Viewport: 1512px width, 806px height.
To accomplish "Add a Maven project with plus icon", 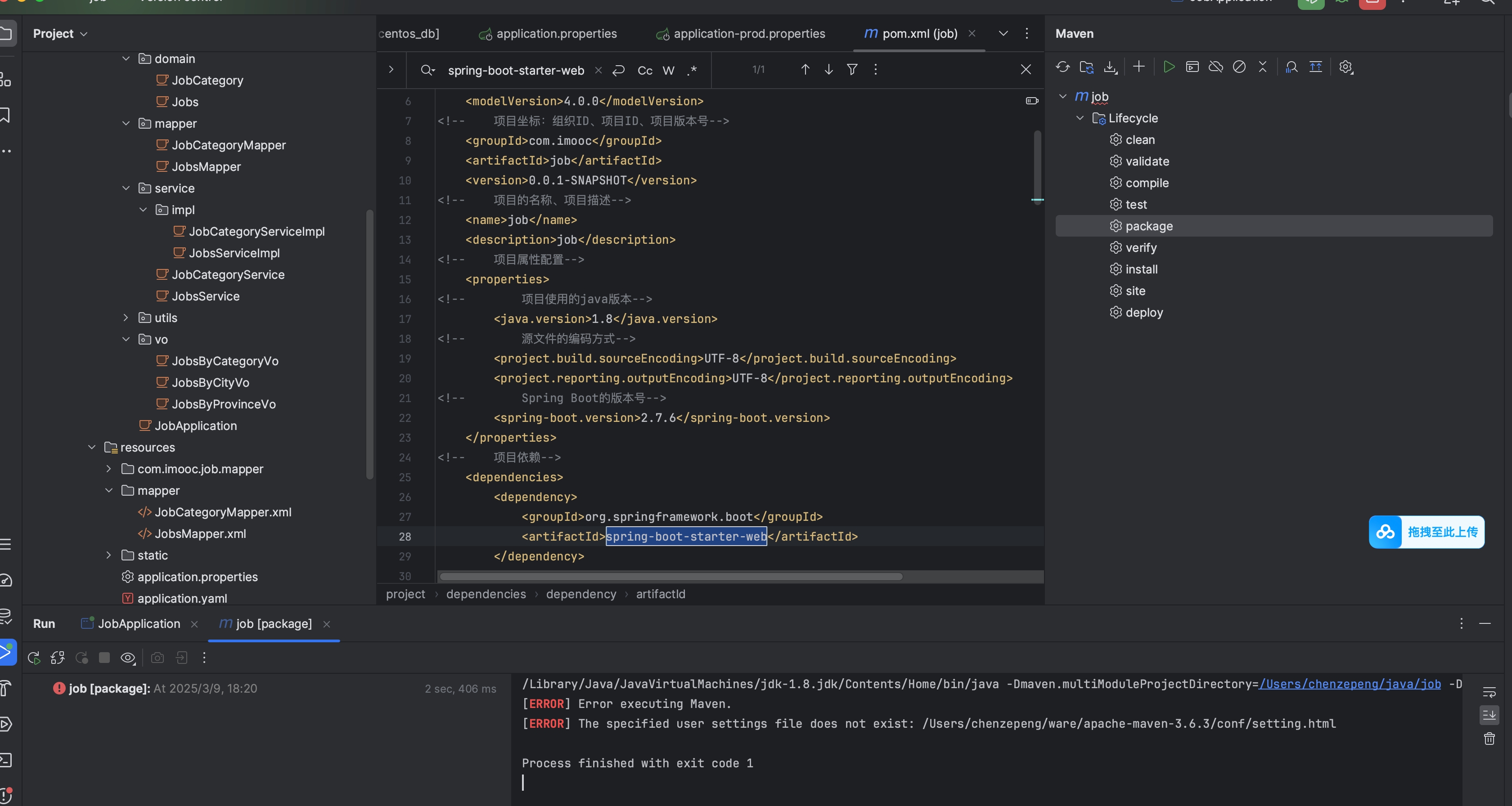I will [1138, 67].
